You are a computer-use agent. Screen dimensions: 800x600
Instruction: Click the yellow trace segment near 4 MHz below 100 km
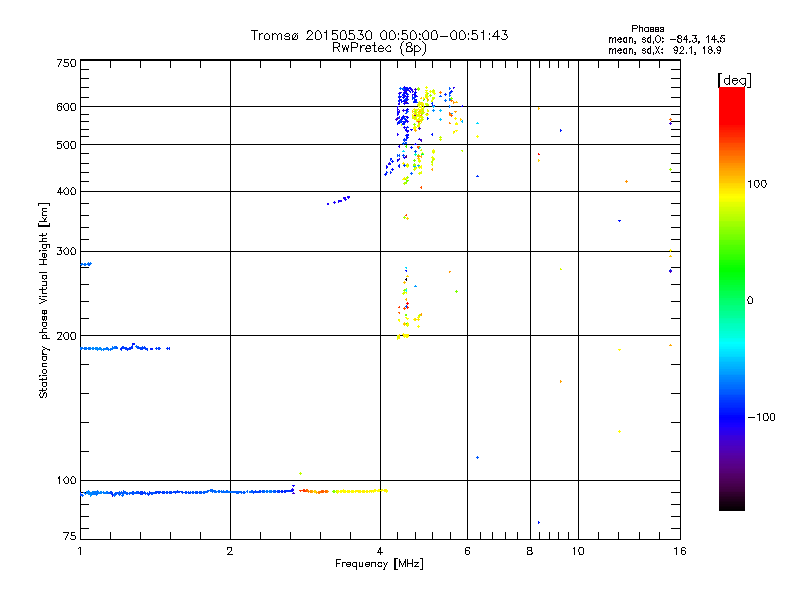coord(360,491)
